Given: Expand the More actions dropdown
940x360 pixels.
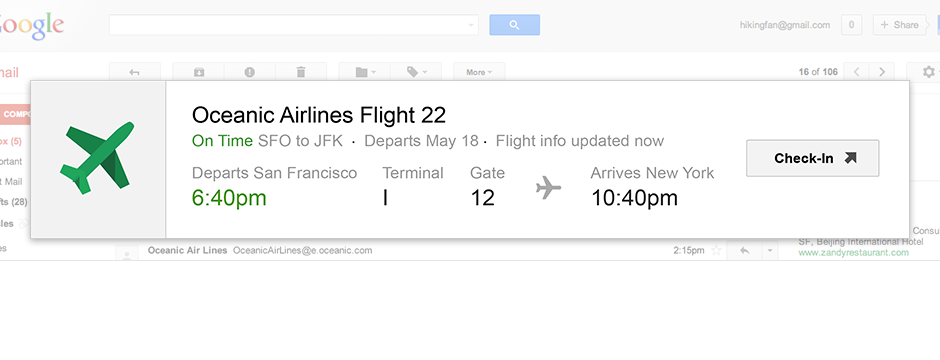Looking at the screenshot, I should tap(479, 72).
